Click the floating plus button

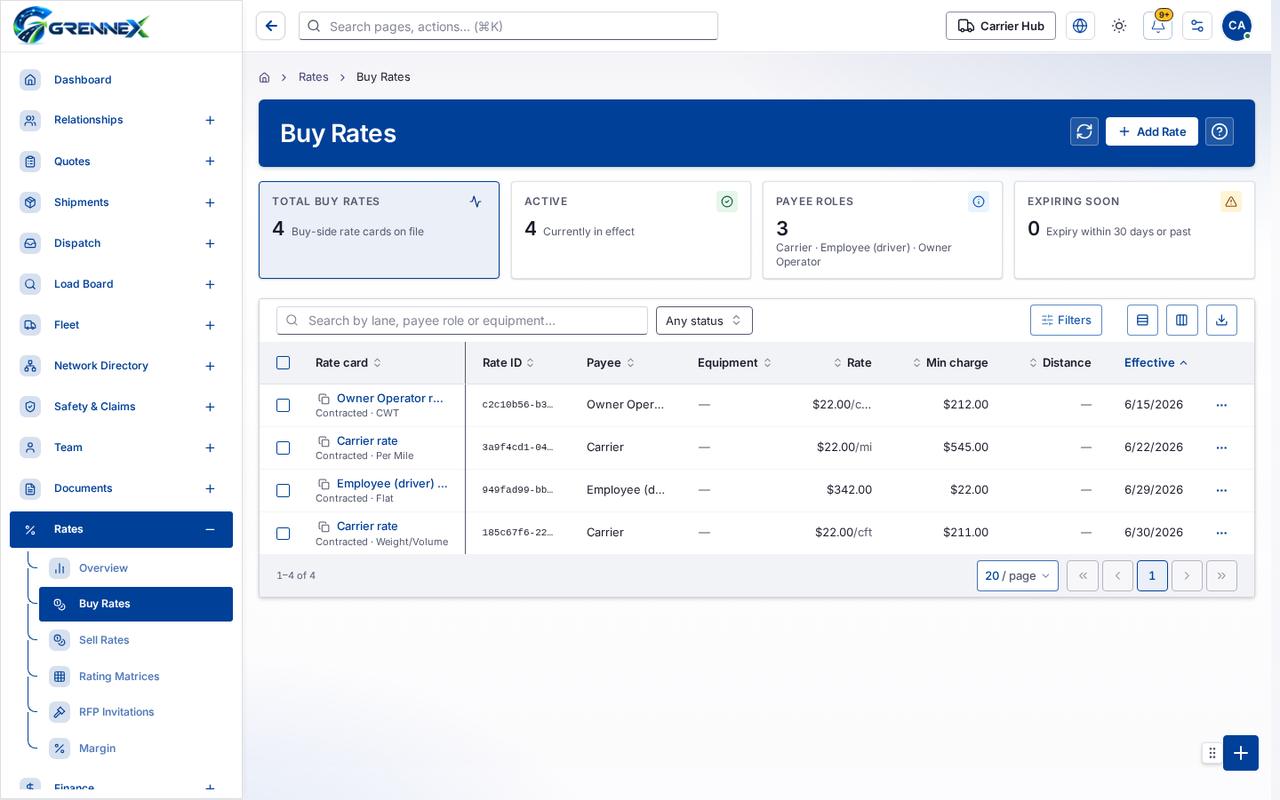(1240, 753)
